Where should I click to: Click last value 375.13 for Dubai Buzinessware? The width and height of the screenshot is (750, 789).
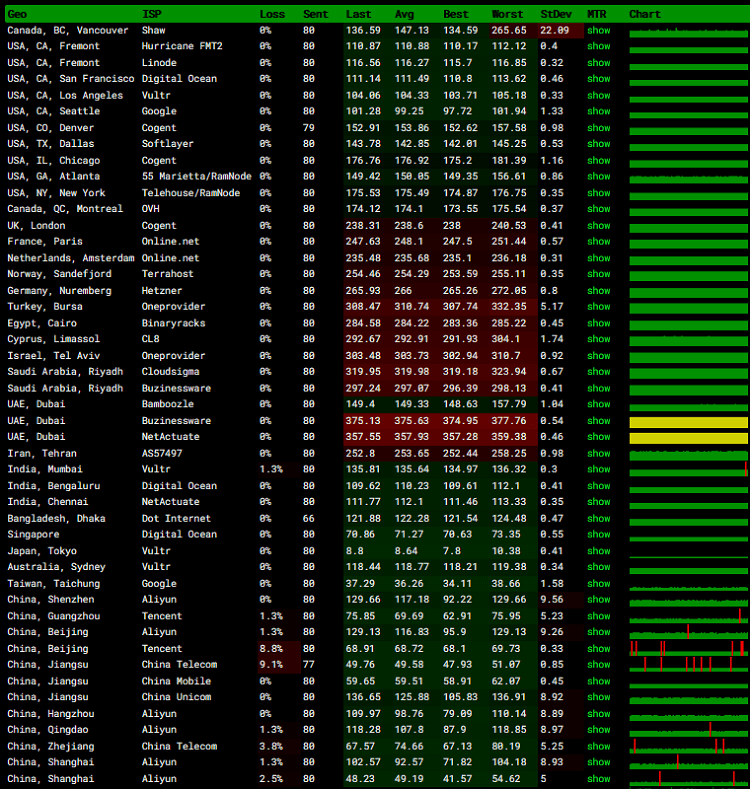point(363,421)
